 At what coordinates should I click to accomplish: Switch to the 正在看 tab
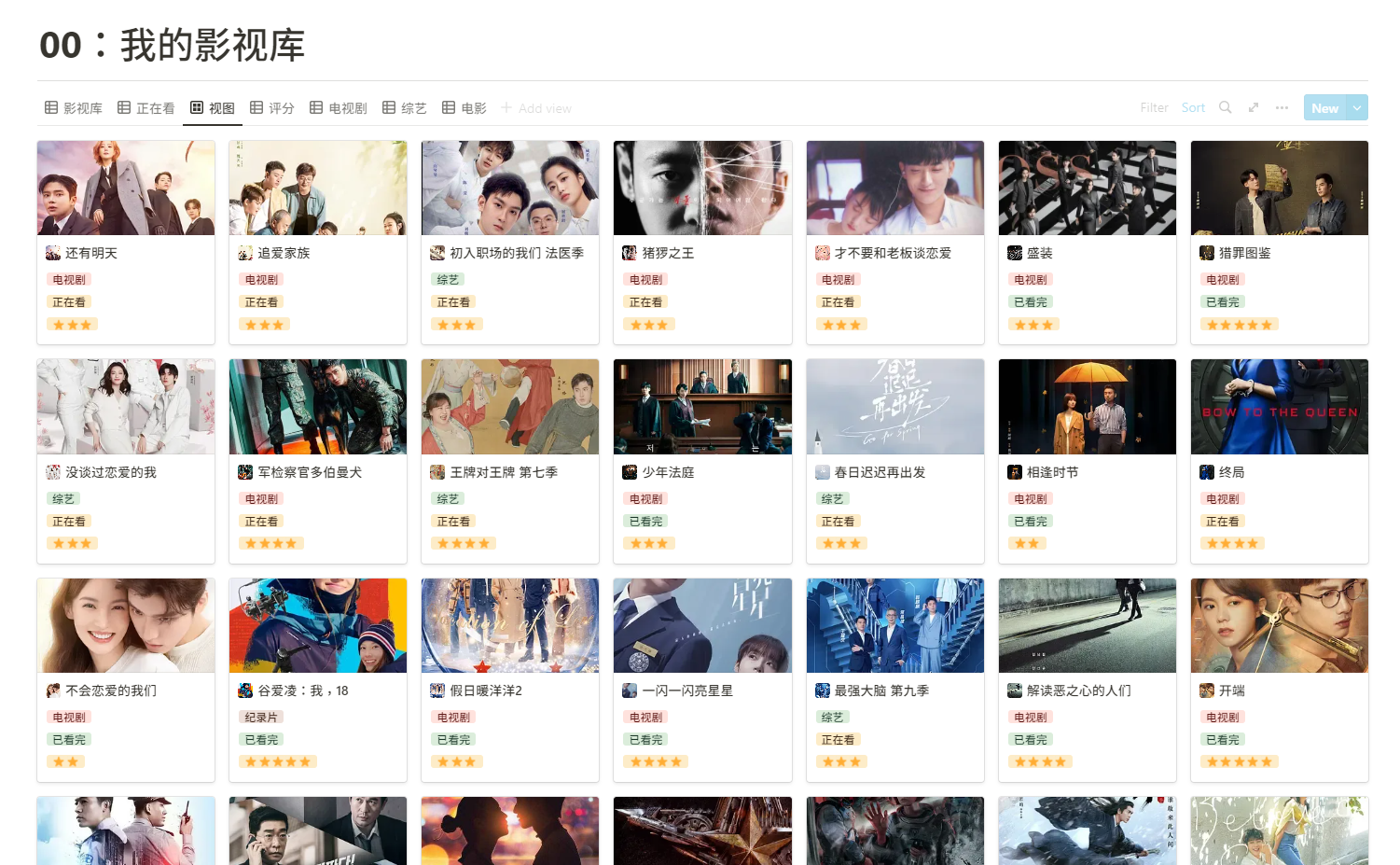pyautogui.click(x=146, y=108)
